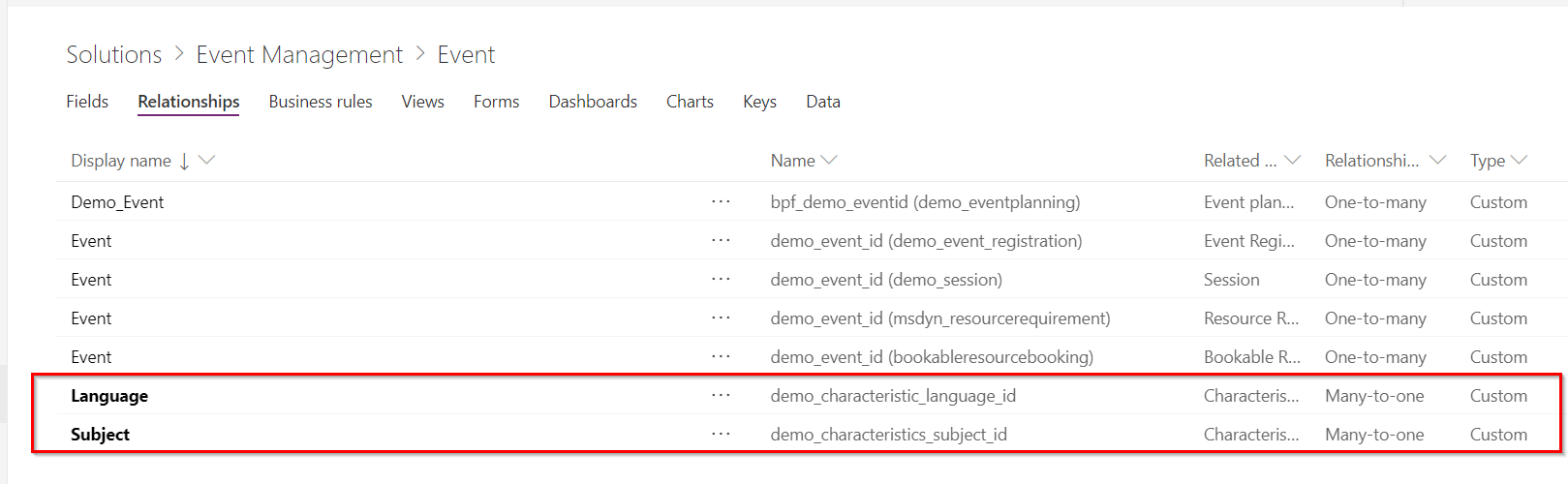Expand the Name column filter dropdown
This screenshot has height=484, width=1568.
point(829,161)
